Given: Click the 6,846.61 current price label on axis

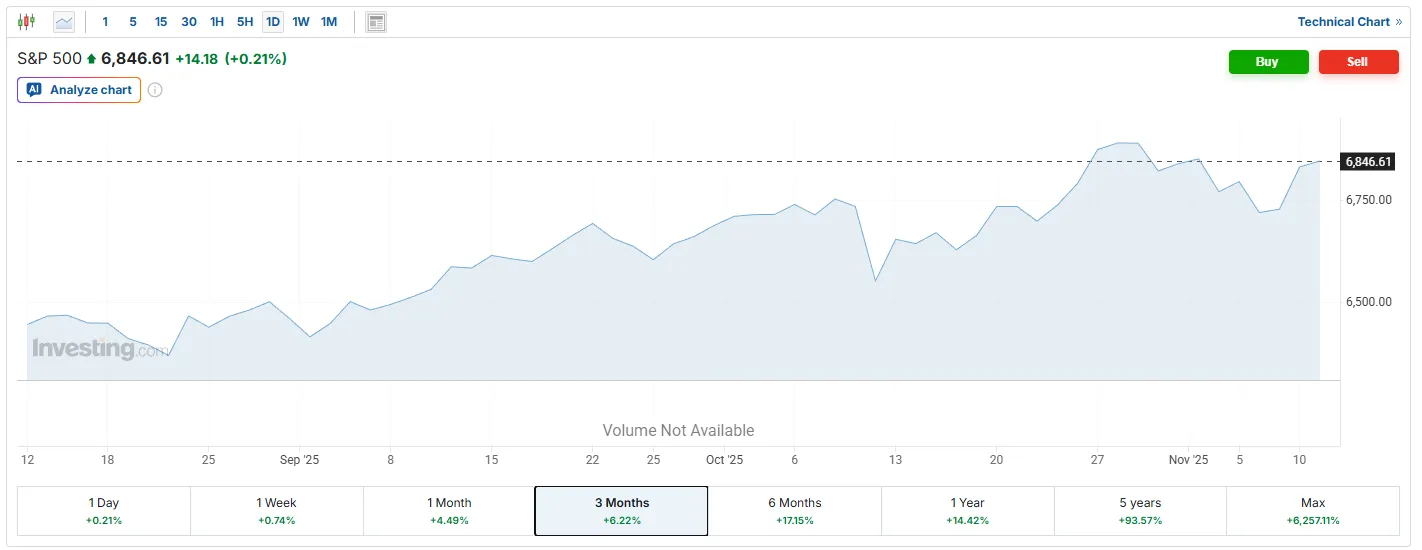Looking at the screenshot, I should [1368, 161].
